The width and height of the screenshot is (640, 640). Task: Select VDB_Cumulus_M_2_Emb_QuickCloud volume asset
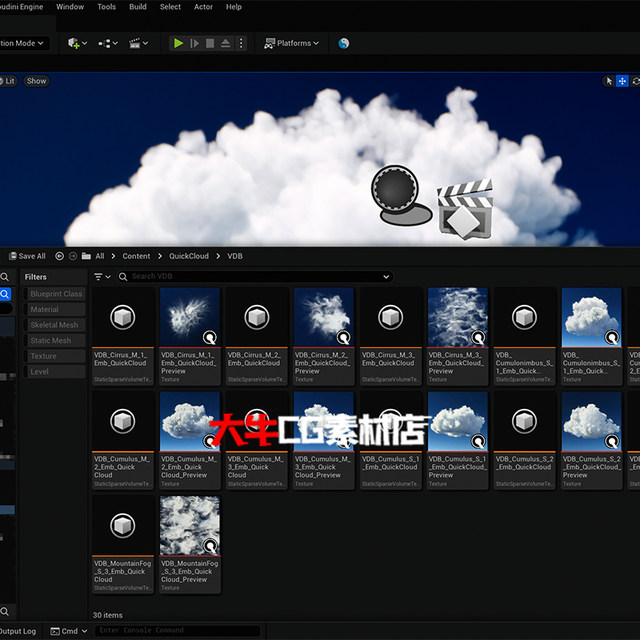click(123, 440)
